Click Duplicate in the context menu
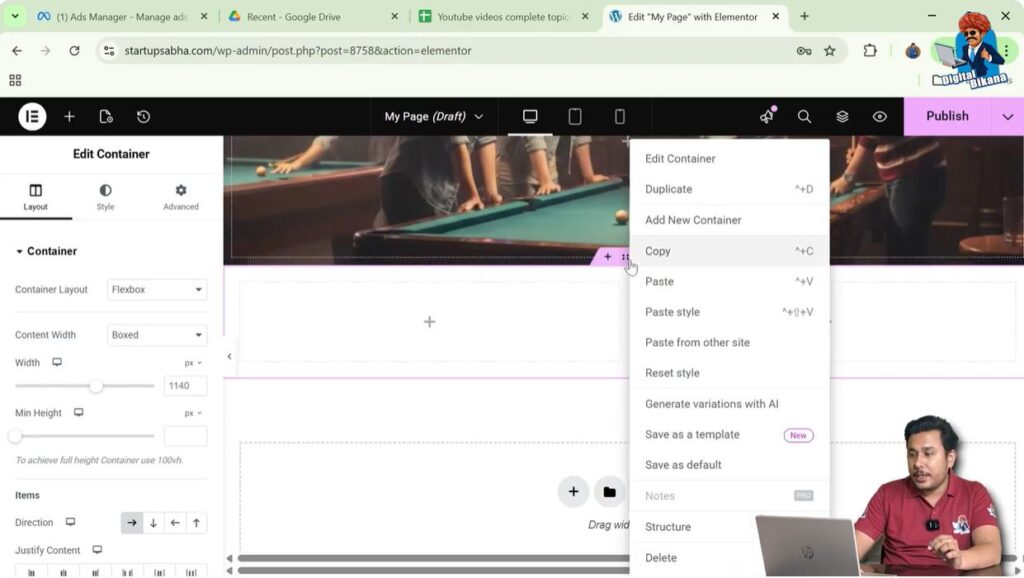 click(x=668, y=189)
